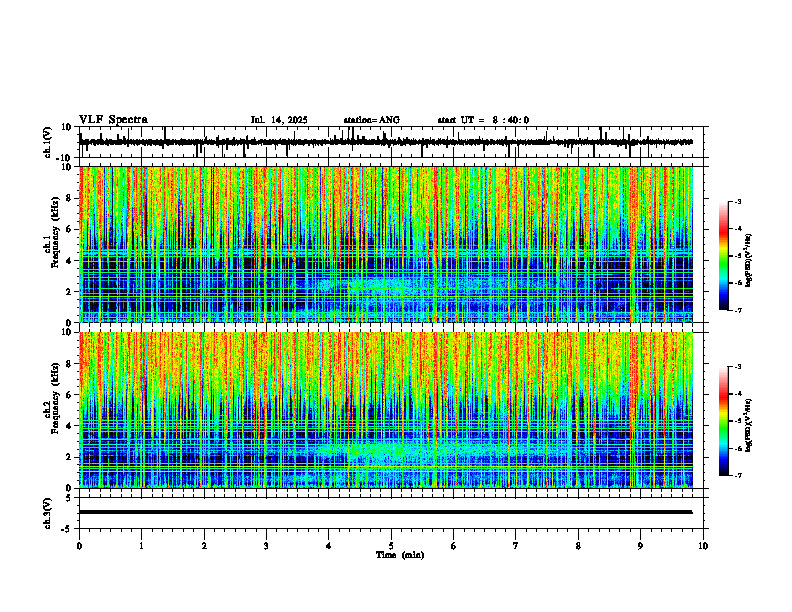Click time axis tick label "10"
The height and width of the screenshot is (612, 792).
pos(703,546)
